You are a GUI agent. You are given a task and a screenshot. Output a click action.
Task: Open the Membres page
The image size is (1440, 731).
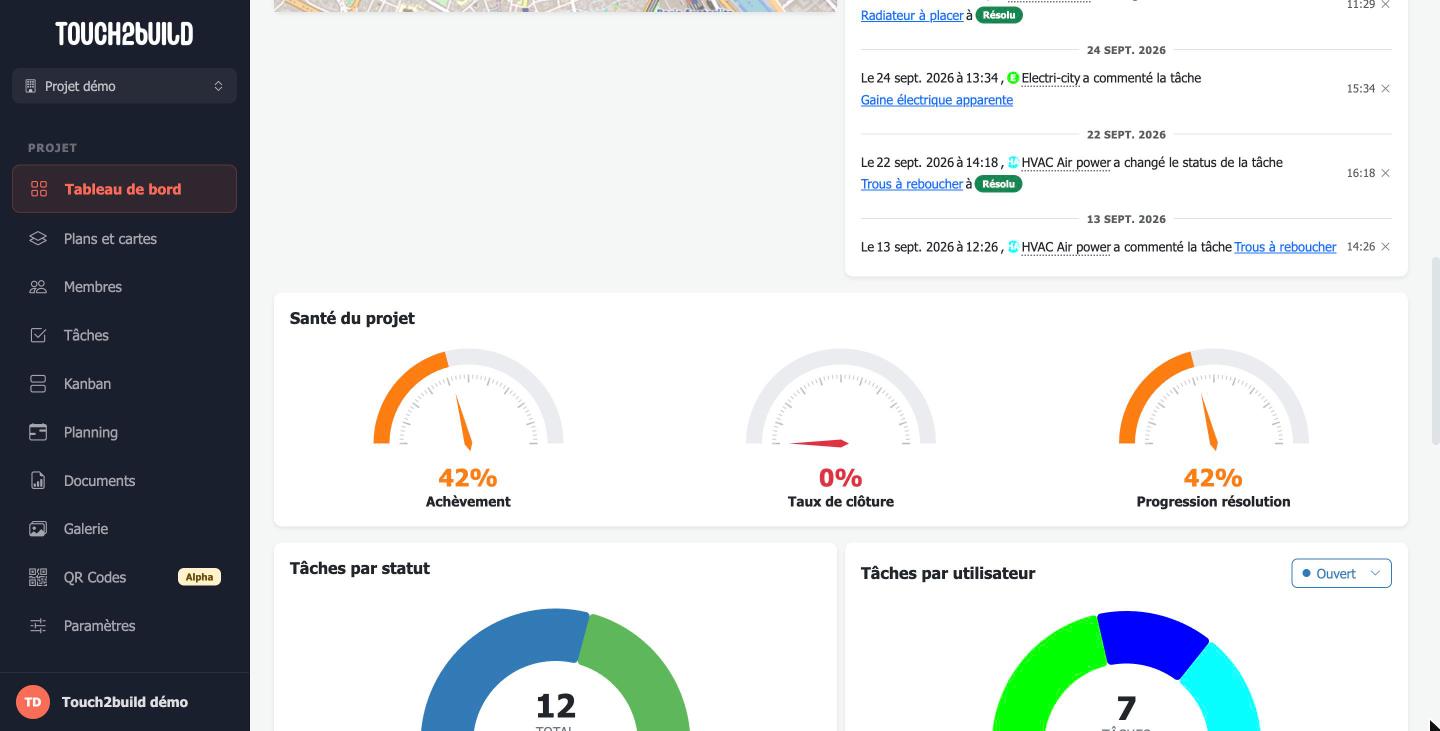click(124, 287)
